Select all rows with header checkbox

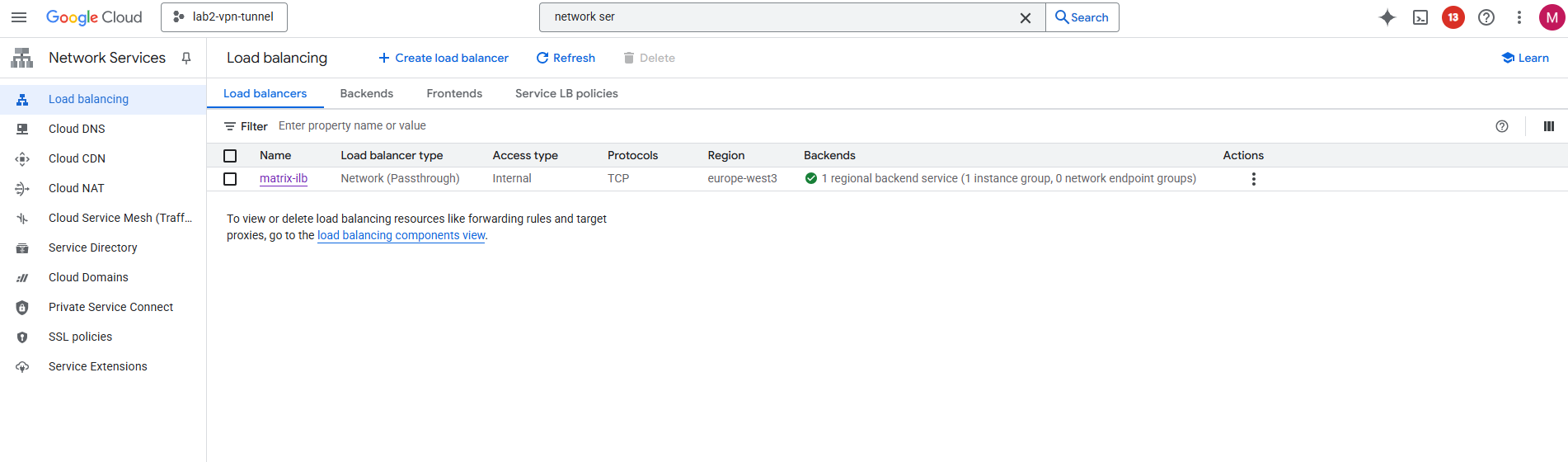point(230,156)
